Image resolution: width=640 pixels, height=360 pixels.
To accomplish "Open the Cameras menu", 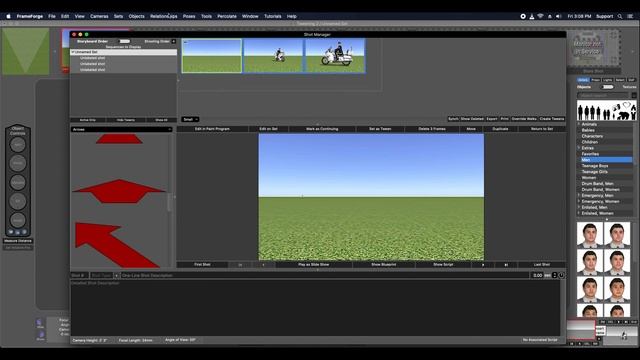I will [x=99, y=16].
